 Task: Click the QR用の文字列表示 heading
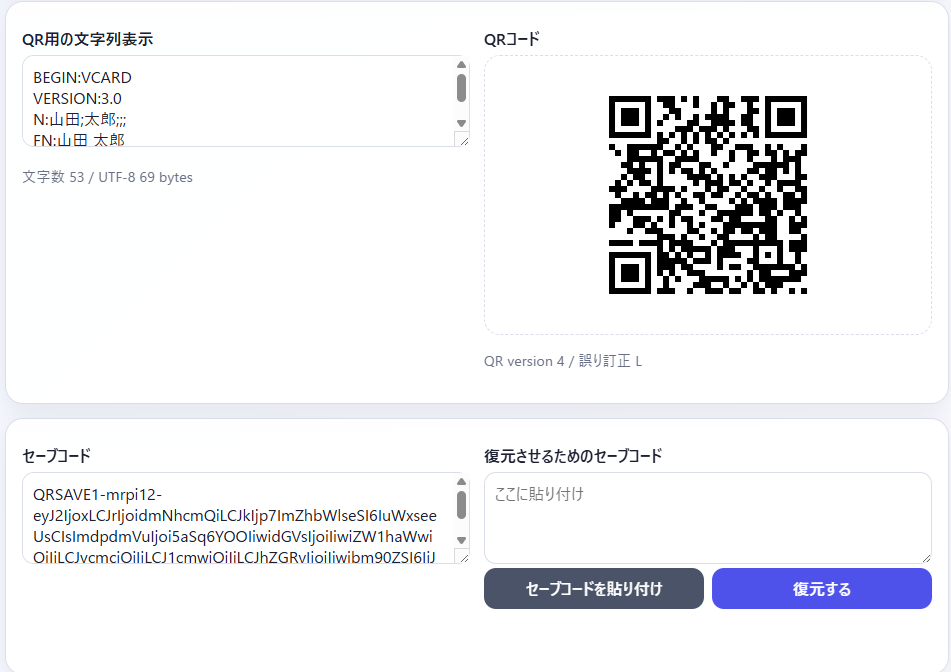[87, 39]
